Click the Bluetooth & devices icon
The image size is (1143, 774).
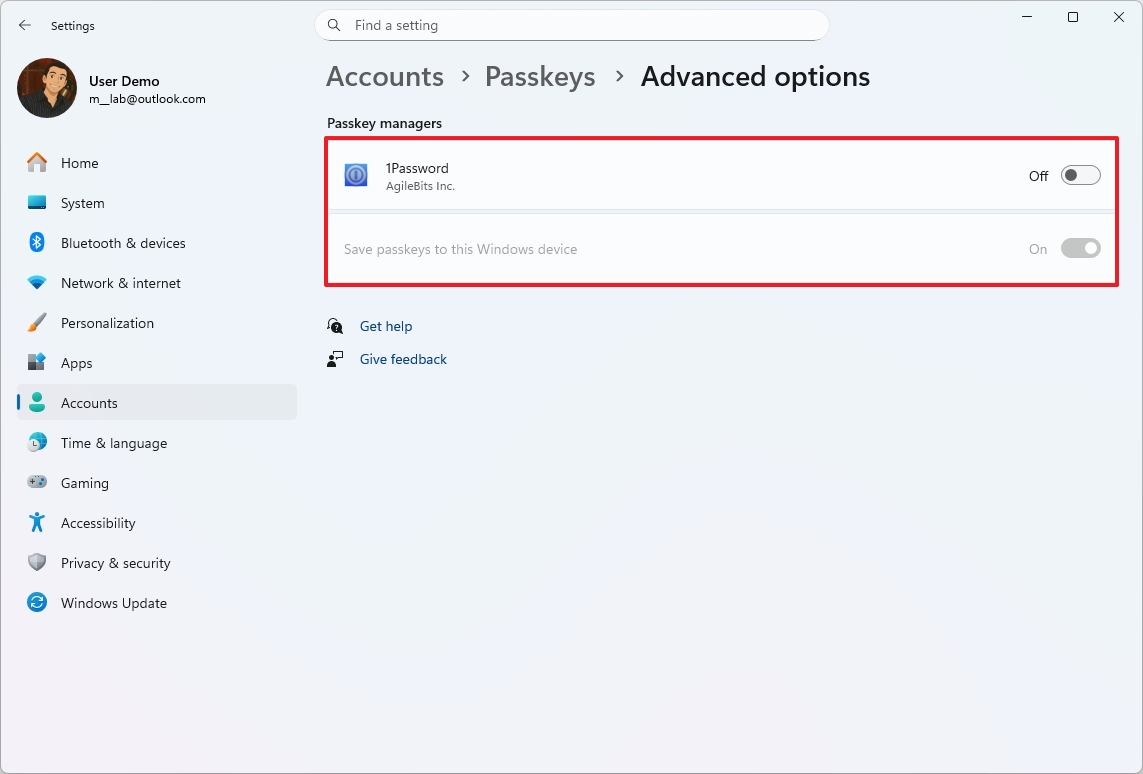click(36, 242)
